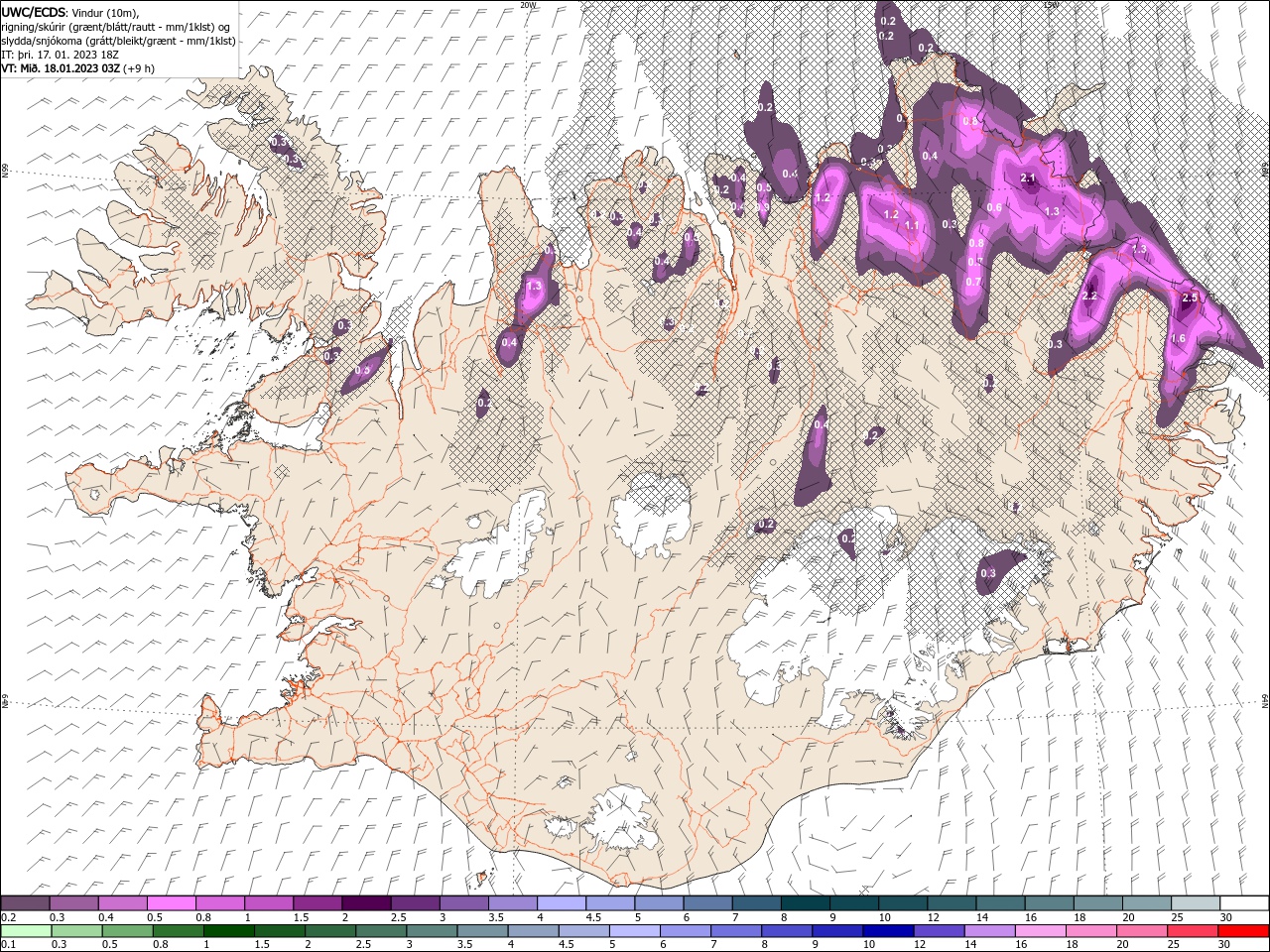Click top-row light gray swatch between 25 and 30
The image size is (1270, 952).
(1196, 903)
